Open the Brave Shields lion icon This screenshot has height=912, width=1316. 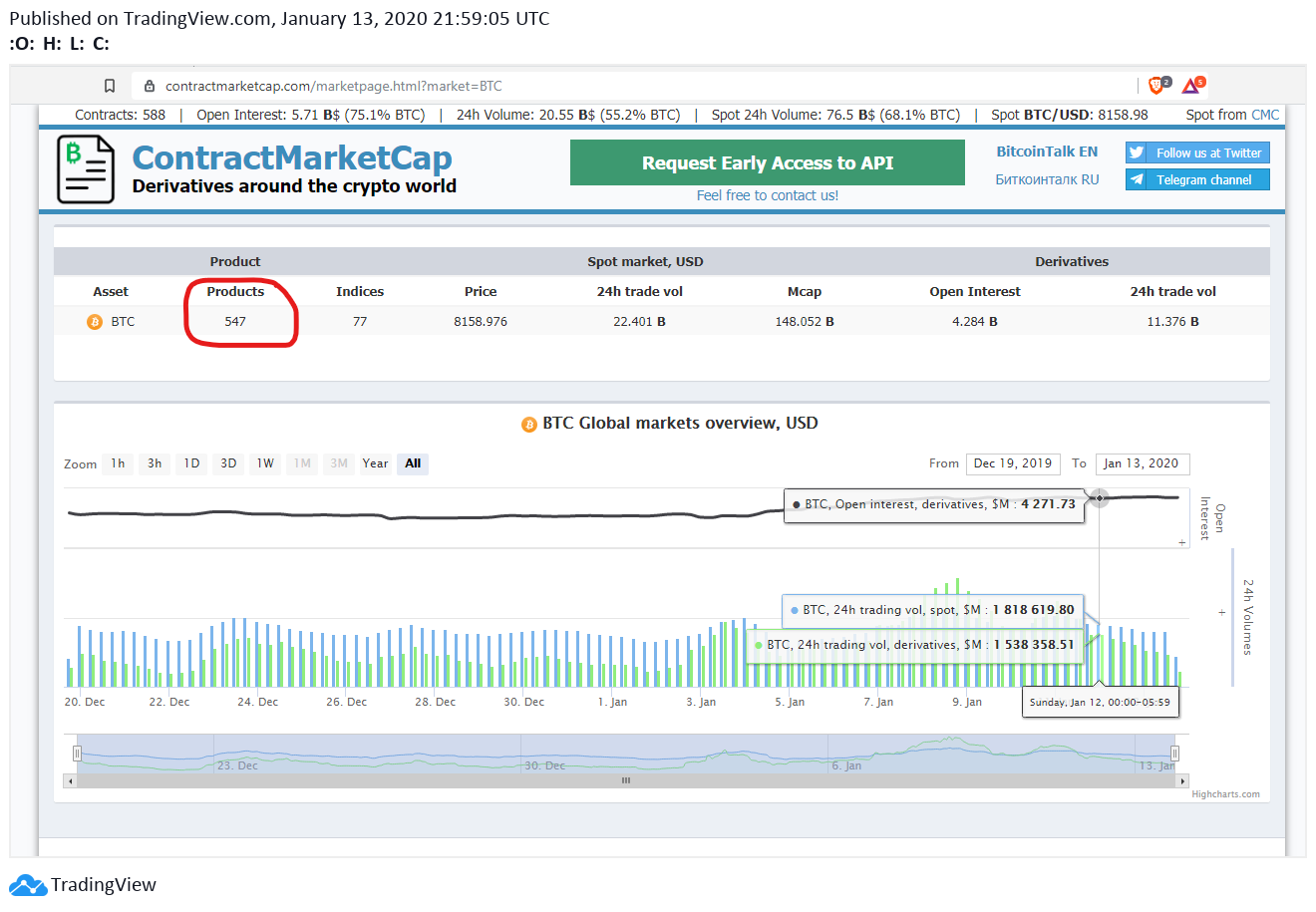(x=1158, y=85)
